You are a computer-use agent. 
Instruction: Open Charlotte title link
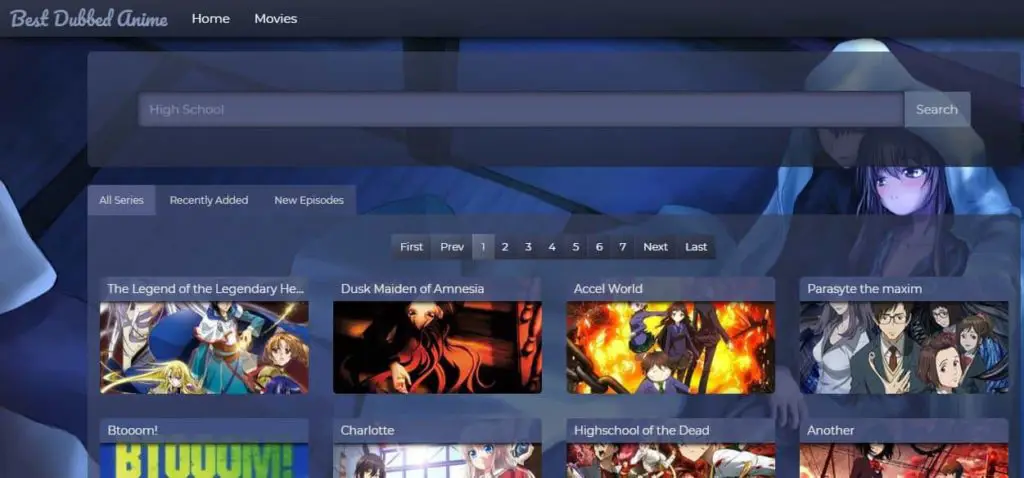(x=367, y=430)
